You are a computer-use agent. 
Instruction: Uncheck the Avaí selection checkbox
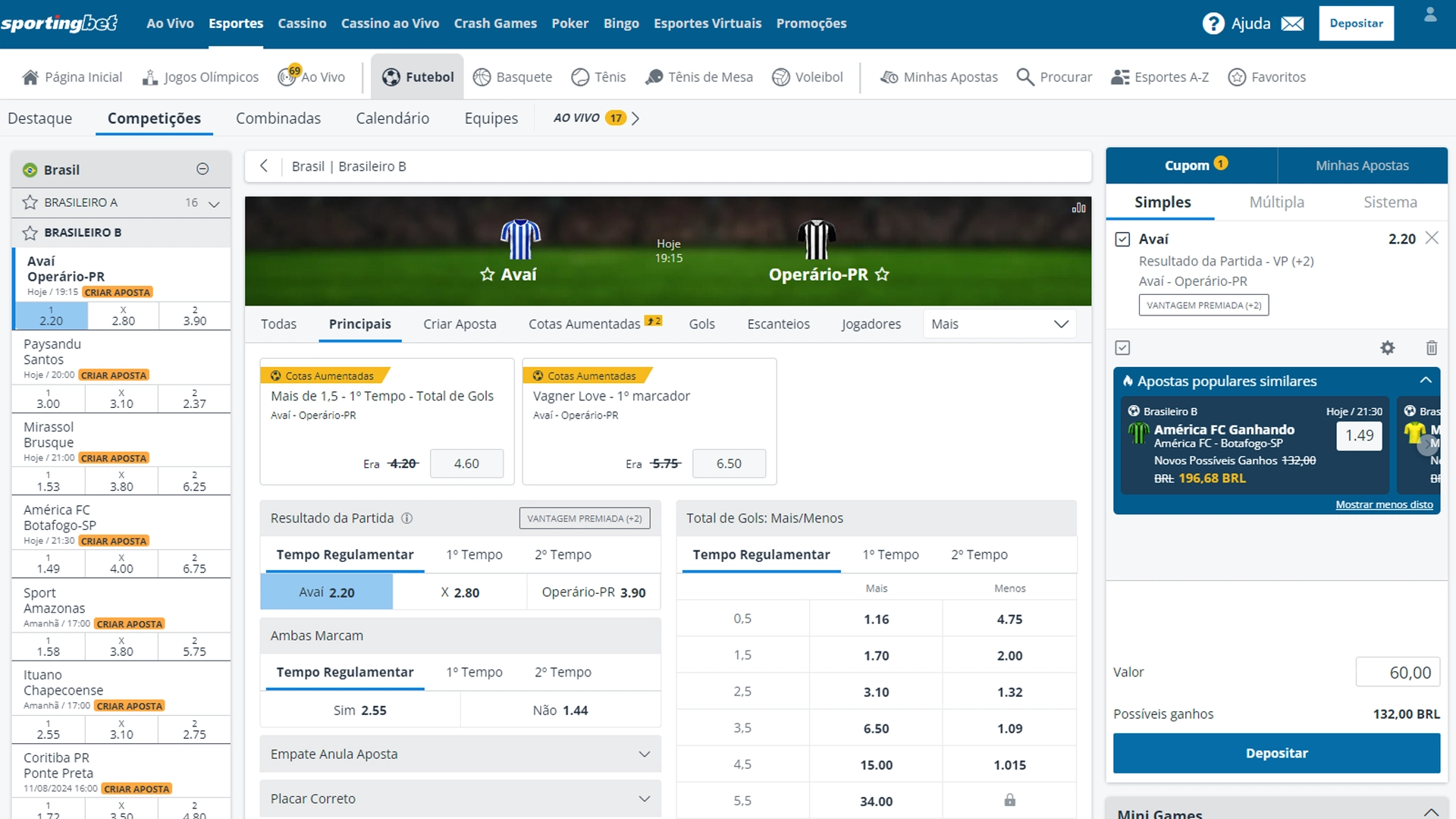pos(1122,239)
